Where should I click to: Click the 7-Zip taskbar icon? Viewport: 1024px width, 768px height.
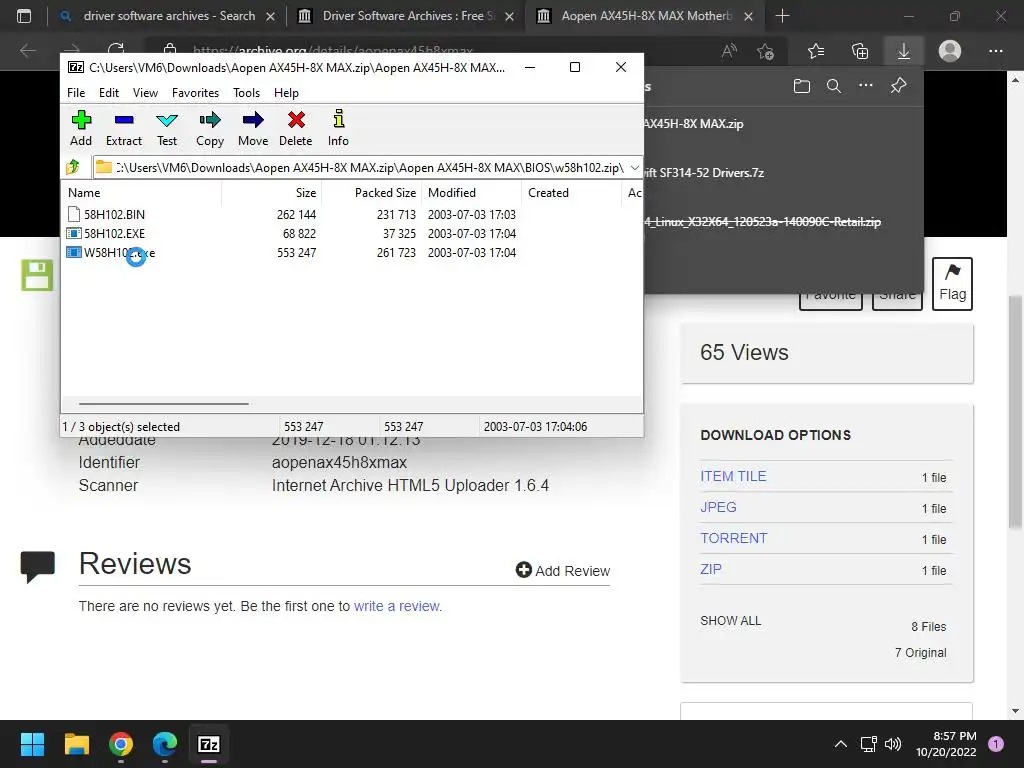click(x=208, y=744)
